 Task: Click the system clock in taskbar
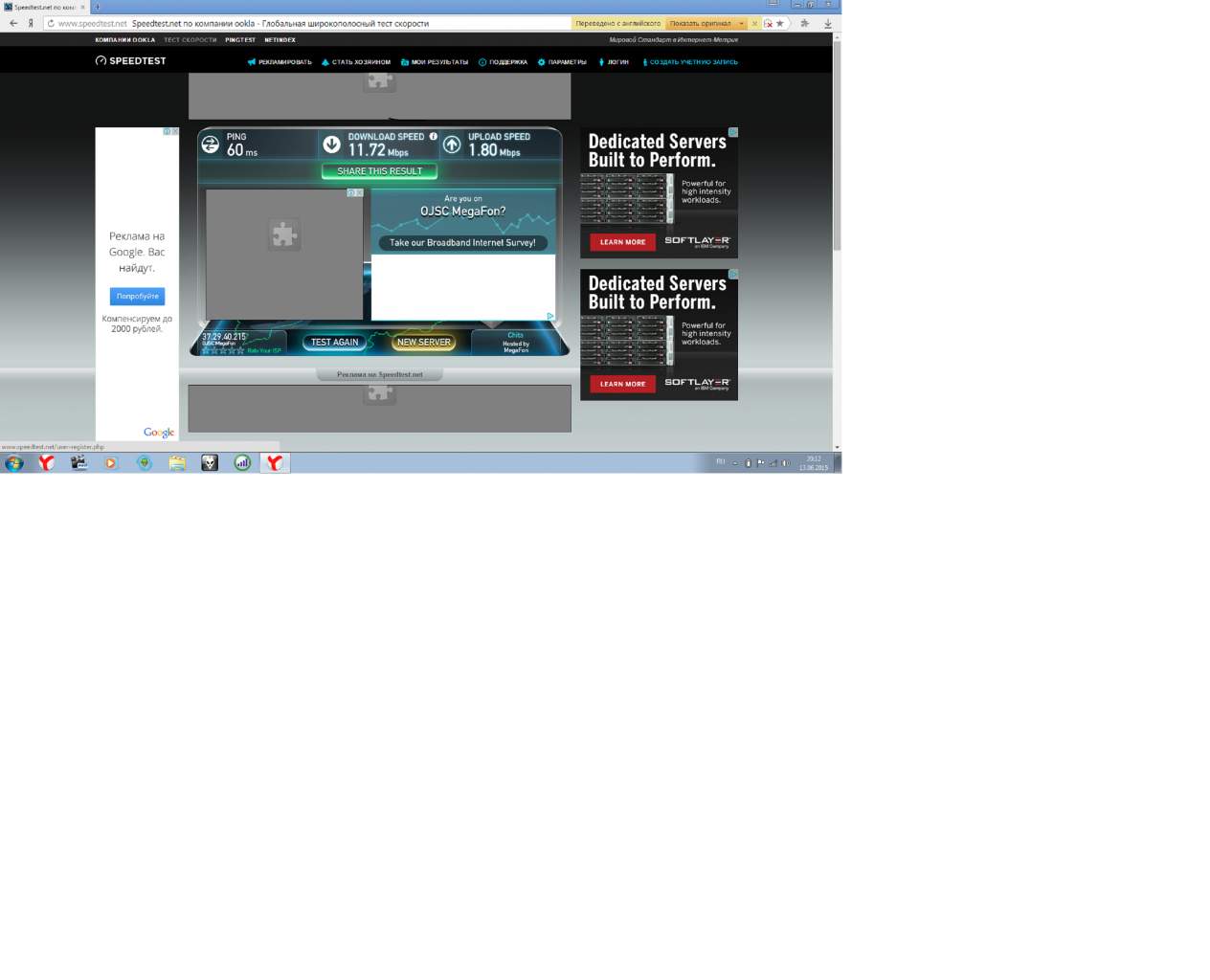pyautogui.click(x=814, y=463)
